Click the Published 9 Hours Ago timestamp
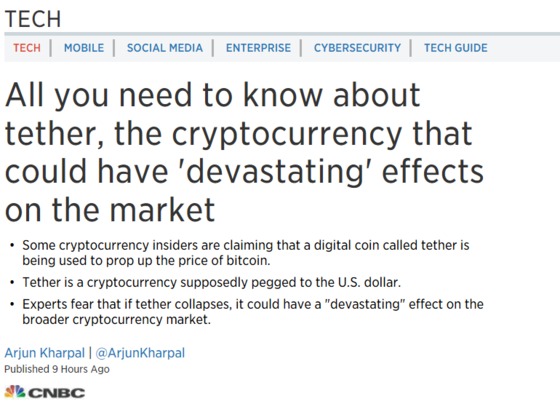This screenshot has width=560, height=404. tap(57, 369)
